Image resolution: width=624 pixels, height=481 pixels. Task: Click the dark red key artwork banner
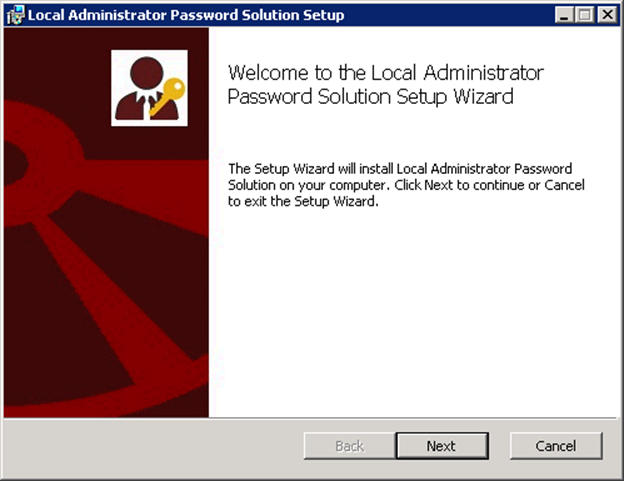point(106,222)
